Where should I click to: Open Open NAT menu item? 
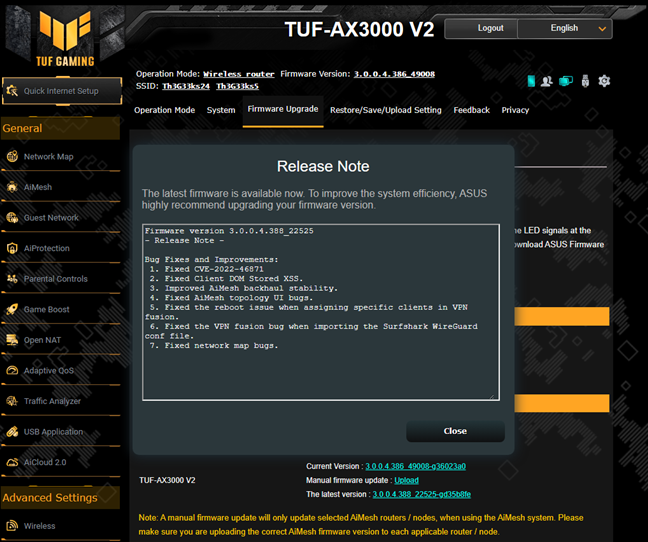point(61,340)
